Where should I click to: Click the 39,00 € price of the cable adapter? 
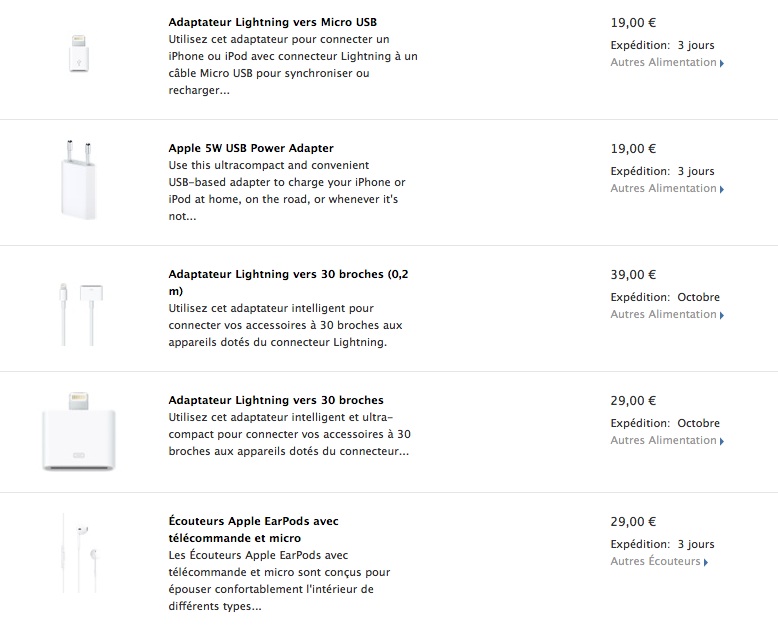[633, 274]
